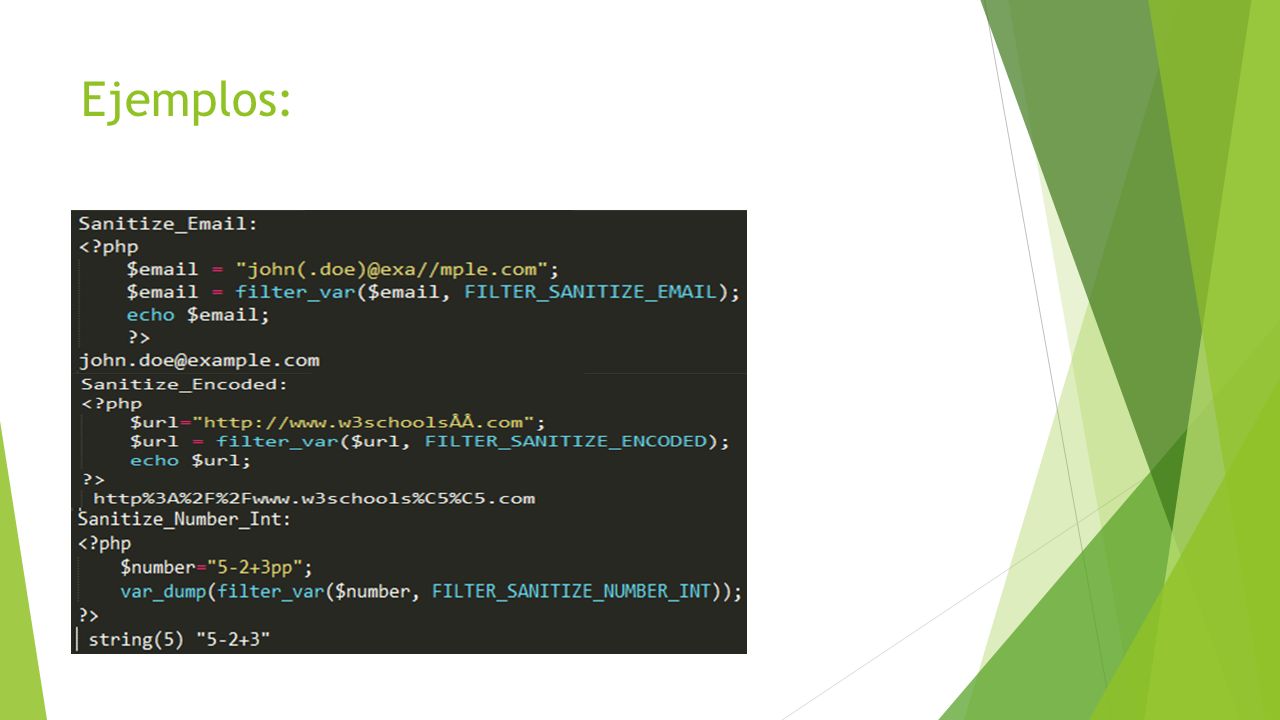
Task: Click the 'string(5) "5-2+3"' output line
Action: tap(180, 638)
